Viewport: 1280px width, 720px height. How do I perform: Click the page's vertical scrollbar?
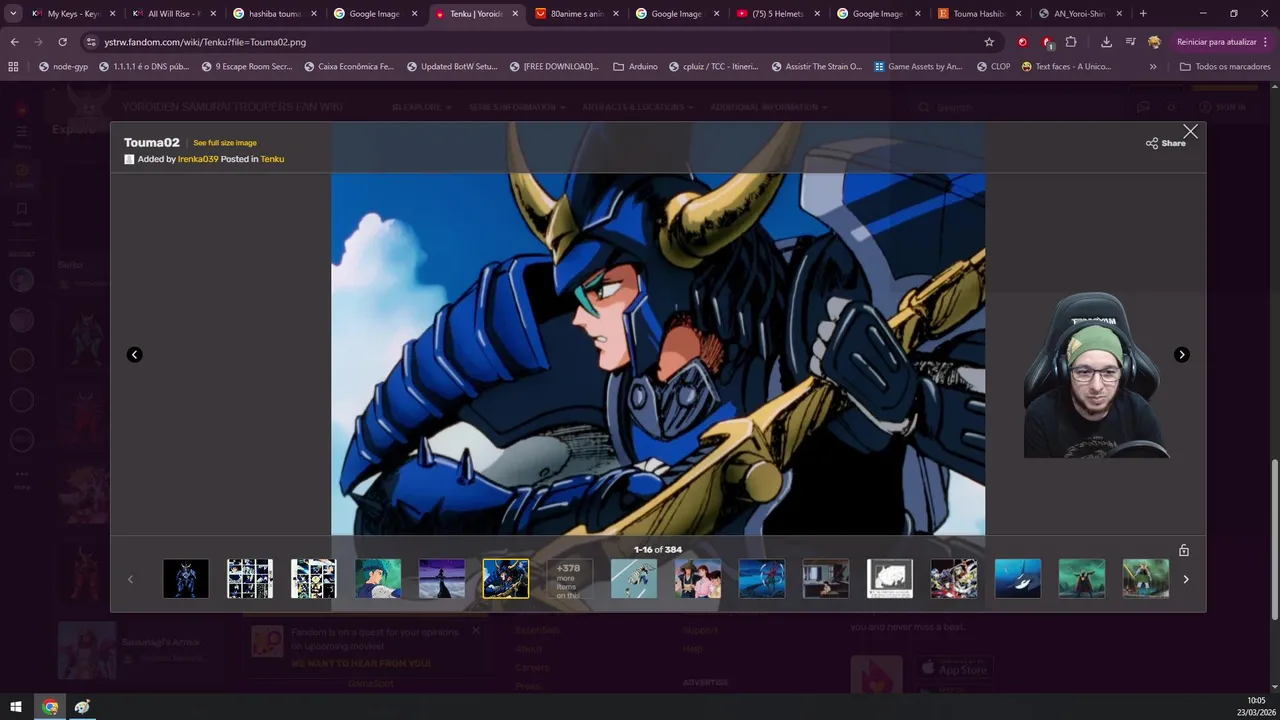(1274, 540)
